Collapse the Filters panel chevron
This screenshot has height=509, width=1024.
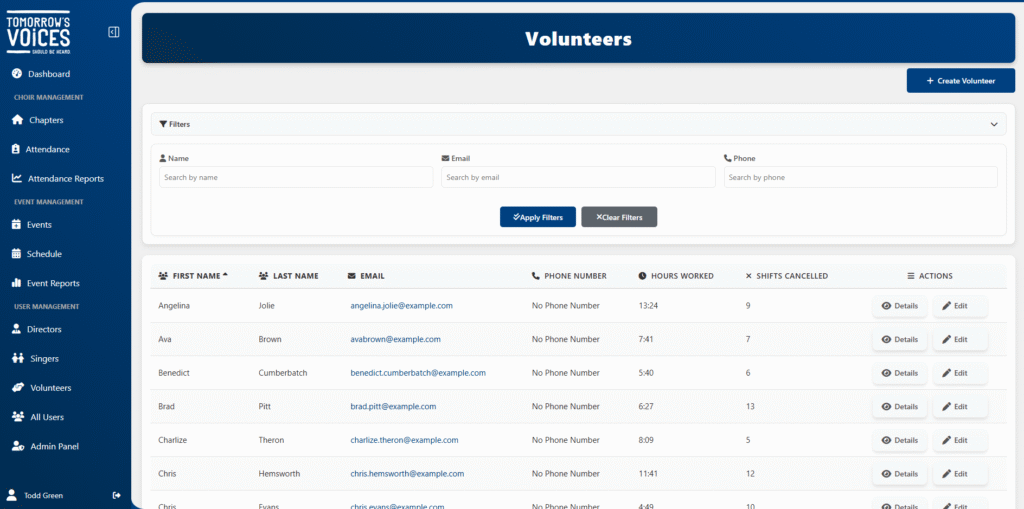point(994,125)
